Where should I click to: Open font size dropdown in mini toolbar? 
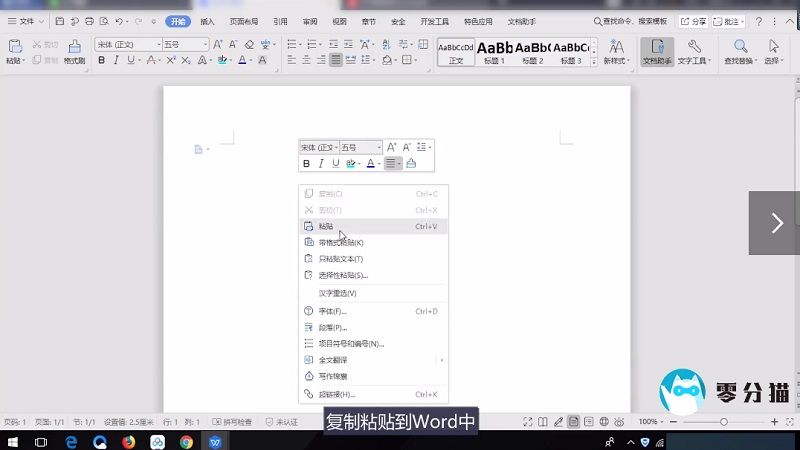(378, 147)
